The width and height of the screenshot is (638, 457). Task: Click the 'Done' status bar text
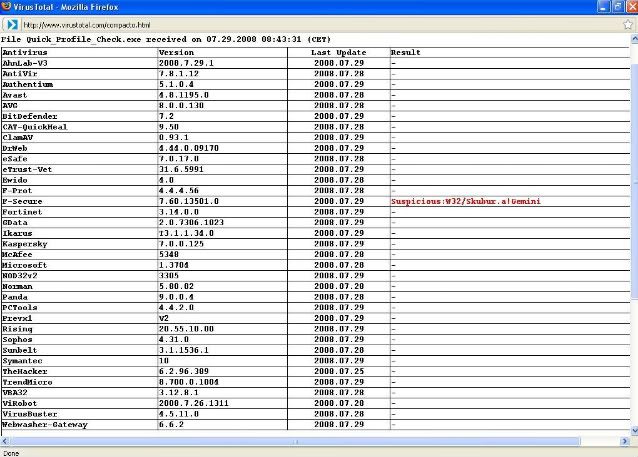point(11,453)
